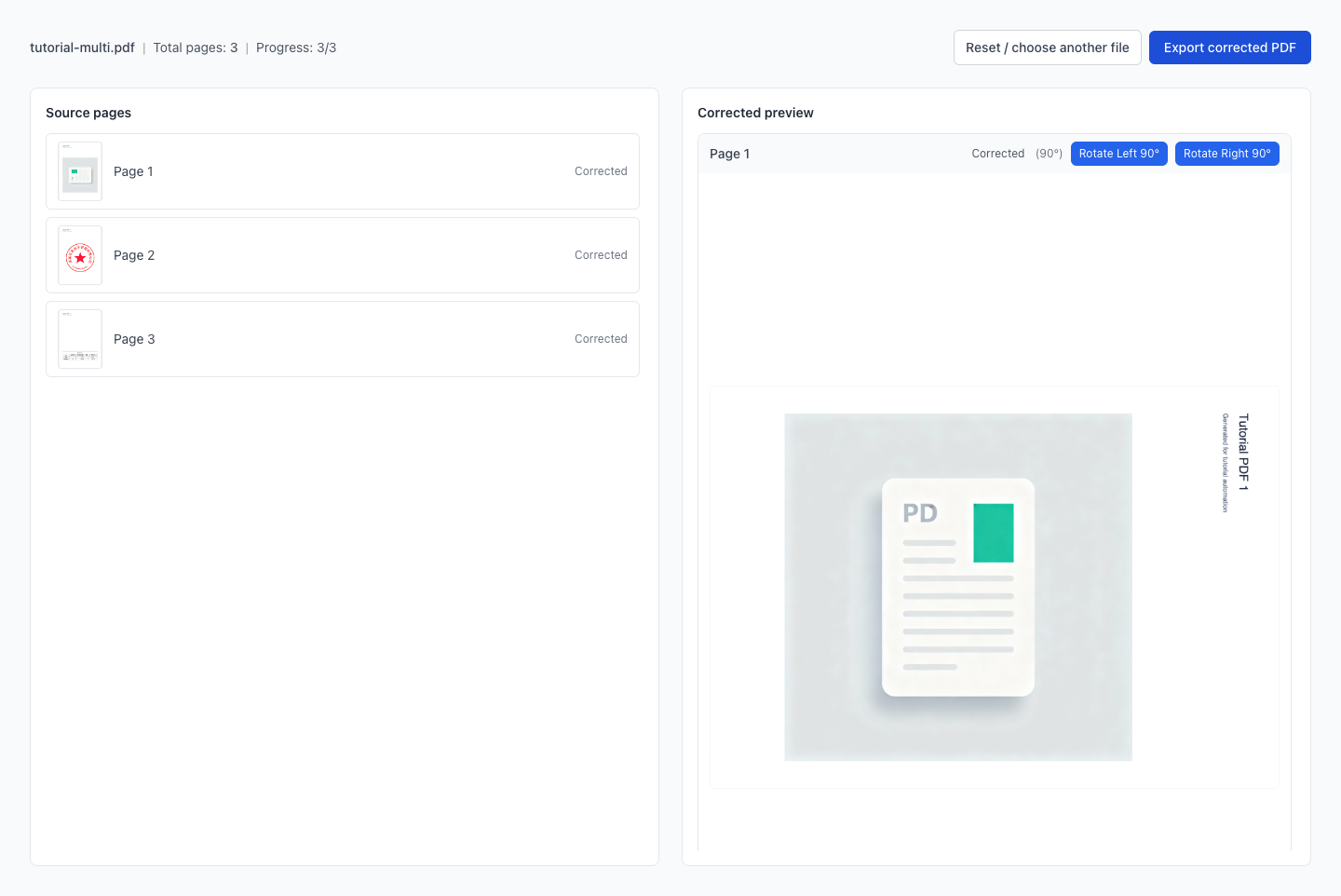
Task: Click the green rectangle in the preview image
Action: click(x=993, y=533)
